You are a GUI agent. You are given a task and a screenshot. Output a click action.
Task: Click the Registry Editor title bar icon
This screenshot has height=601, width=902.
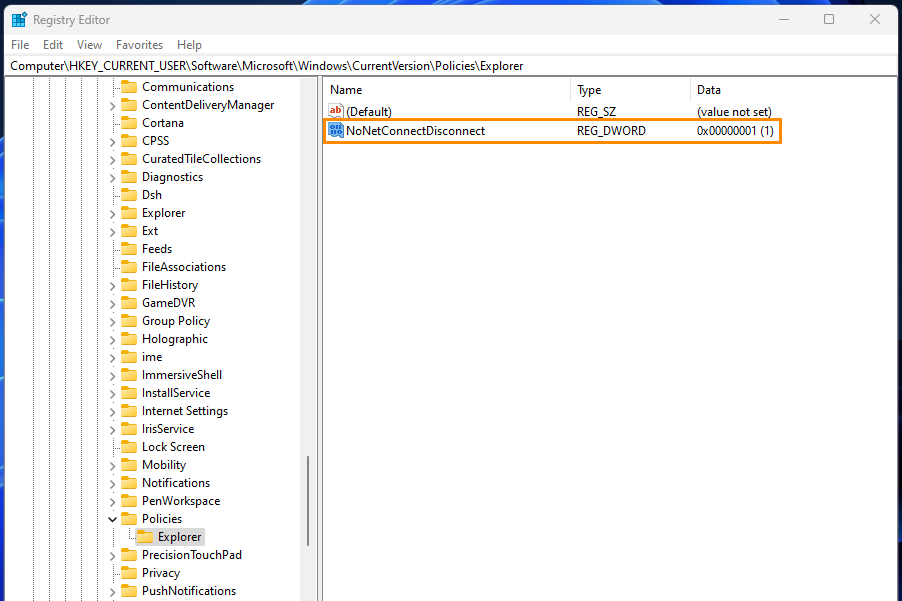(19, 20)
